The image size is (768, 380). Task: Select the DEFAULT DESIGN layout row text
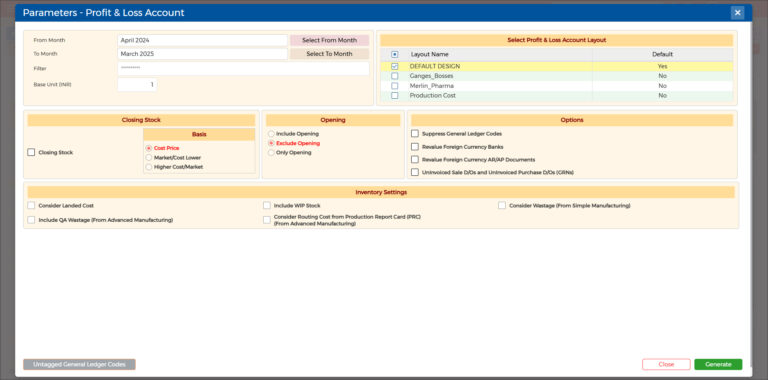point(435,66)
